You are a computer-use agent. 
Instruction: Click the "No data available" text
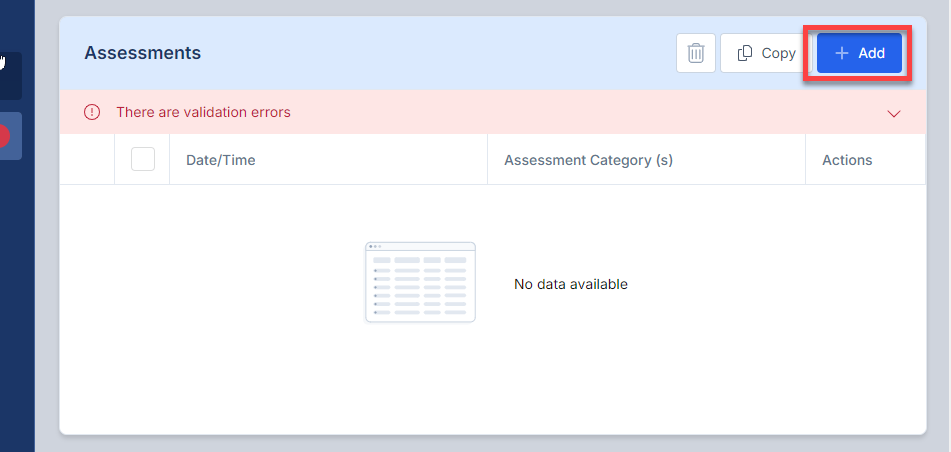(x=570, y=284)
